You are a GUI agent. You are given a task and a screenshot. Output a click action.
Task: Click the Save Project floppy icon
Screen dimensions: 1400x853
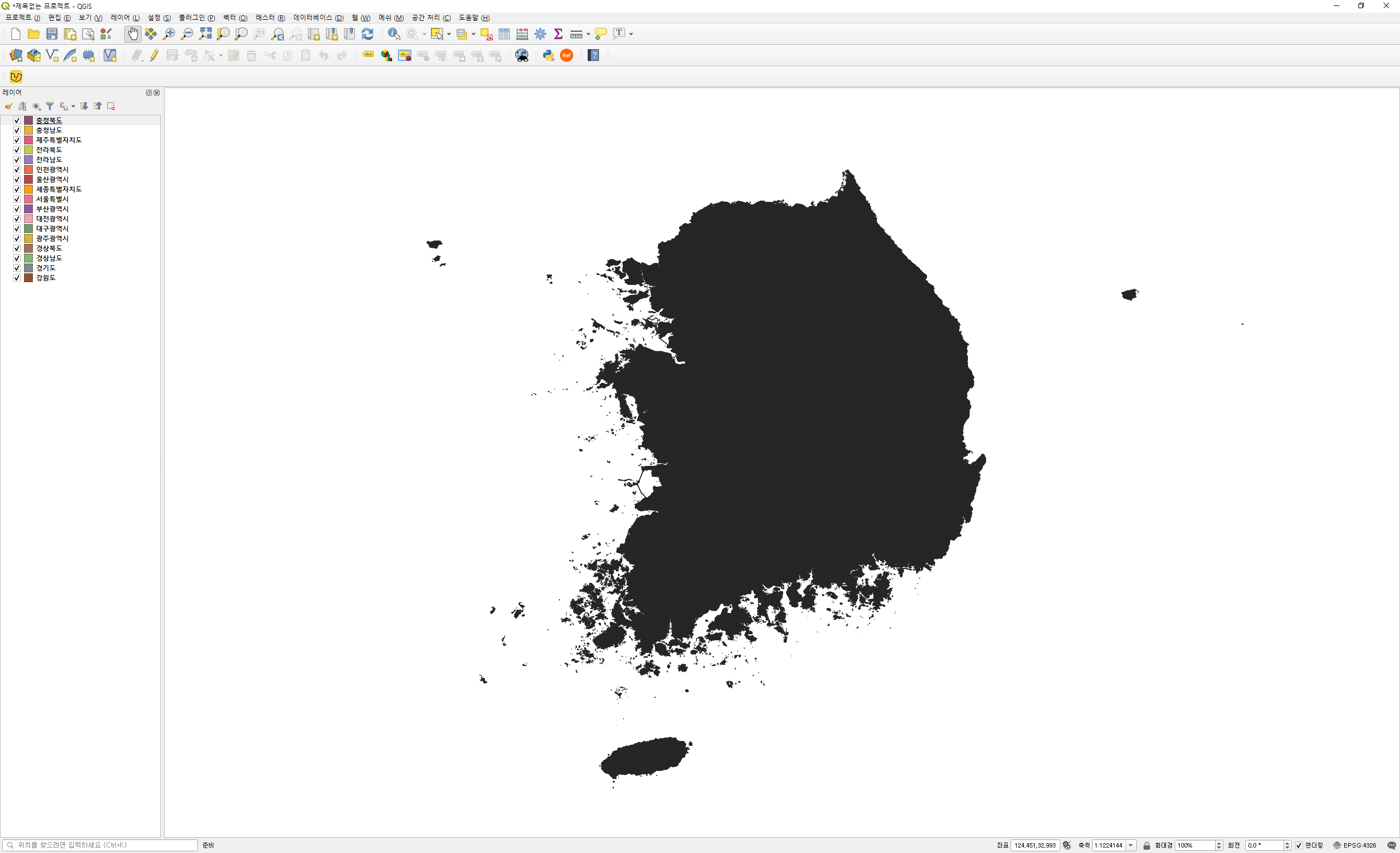pos(52,34)
